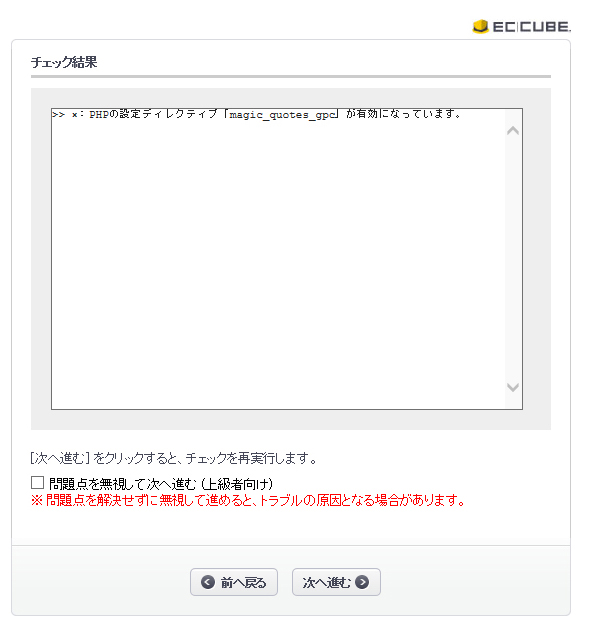This screenshot has width=599, height=631.
Task: Proceed with the 次へ進む button
Action: 336,582
